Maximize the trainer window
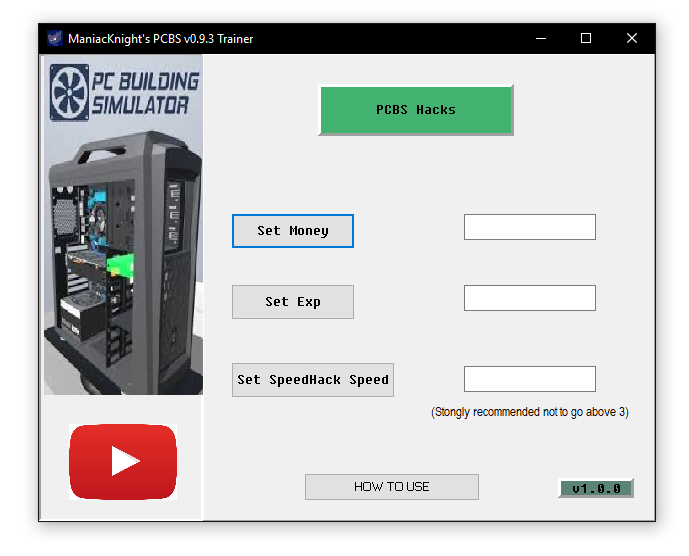The height and width of the screenshot is (556, 689). tap(586, 39)
